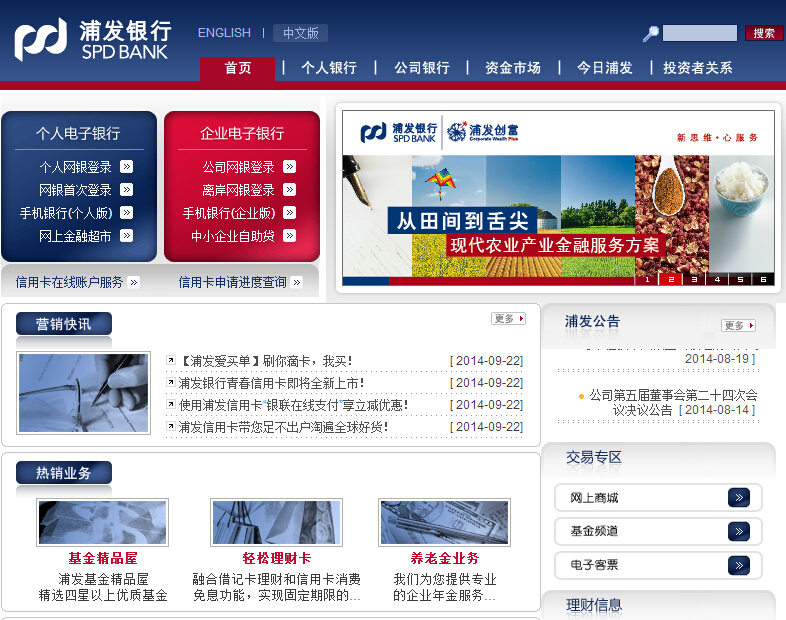Image resolution: width=786 pixels, height=620 pixels.
Task: Click arrow icon beside 个人网银登录
Action: pyautogui.click(x=126, y=166)
